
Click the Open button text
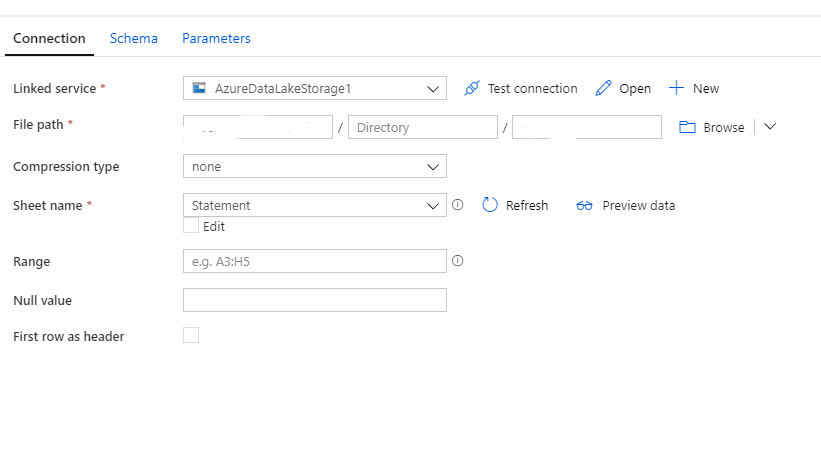click(635, 89)
